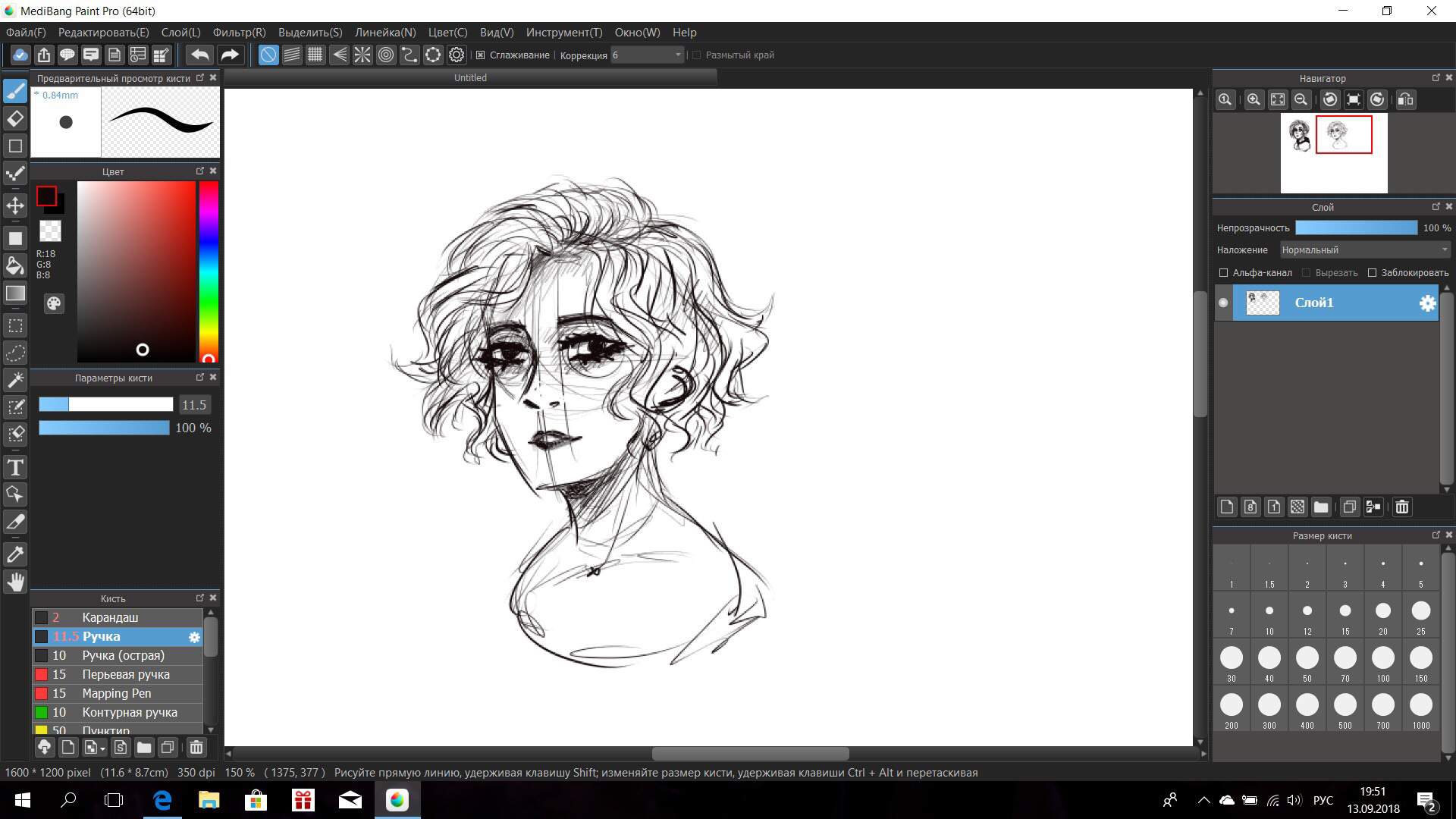Select the Перьевая ручка brush
This screenshot has height=819, width=1456.
click(x=118, y=674)
